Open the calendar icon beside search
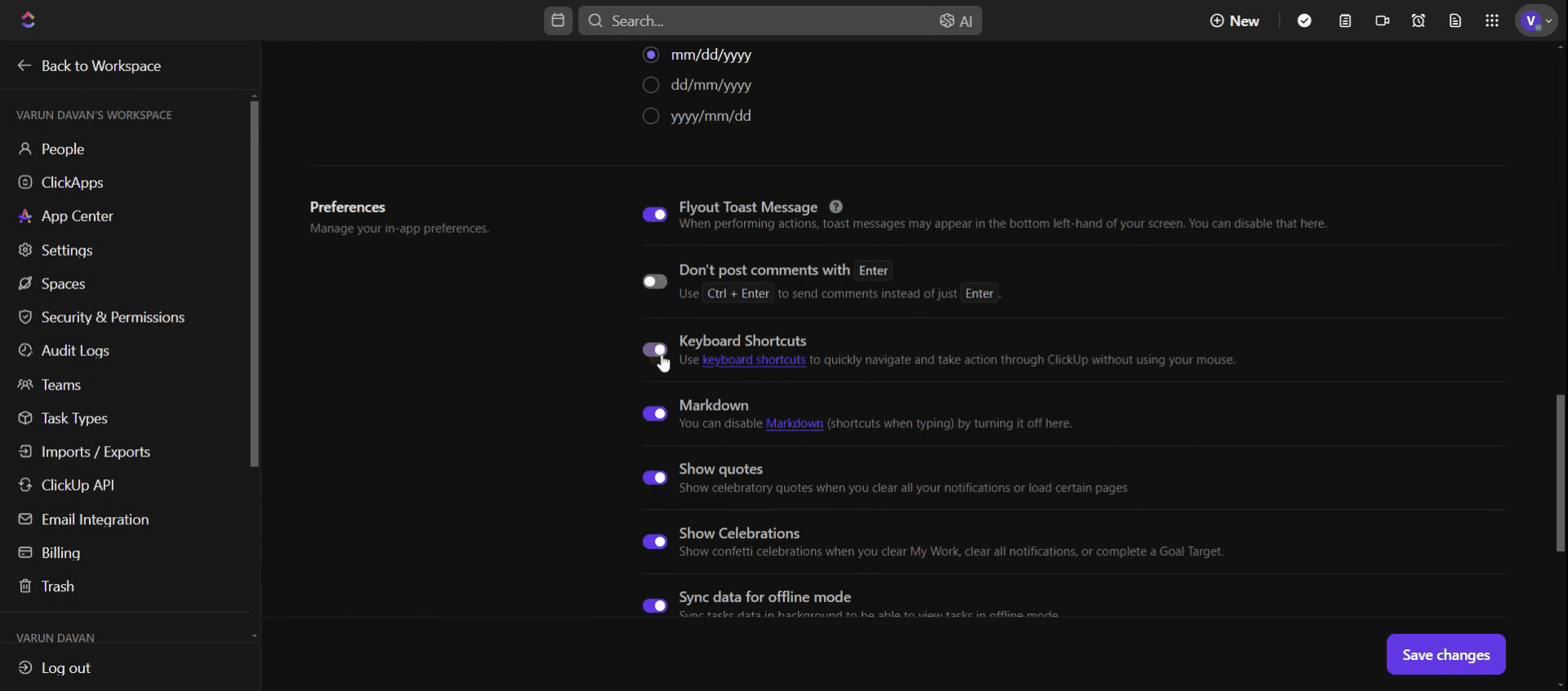The height and width of the screenshot is (691, 1568). tap(558, 20)
